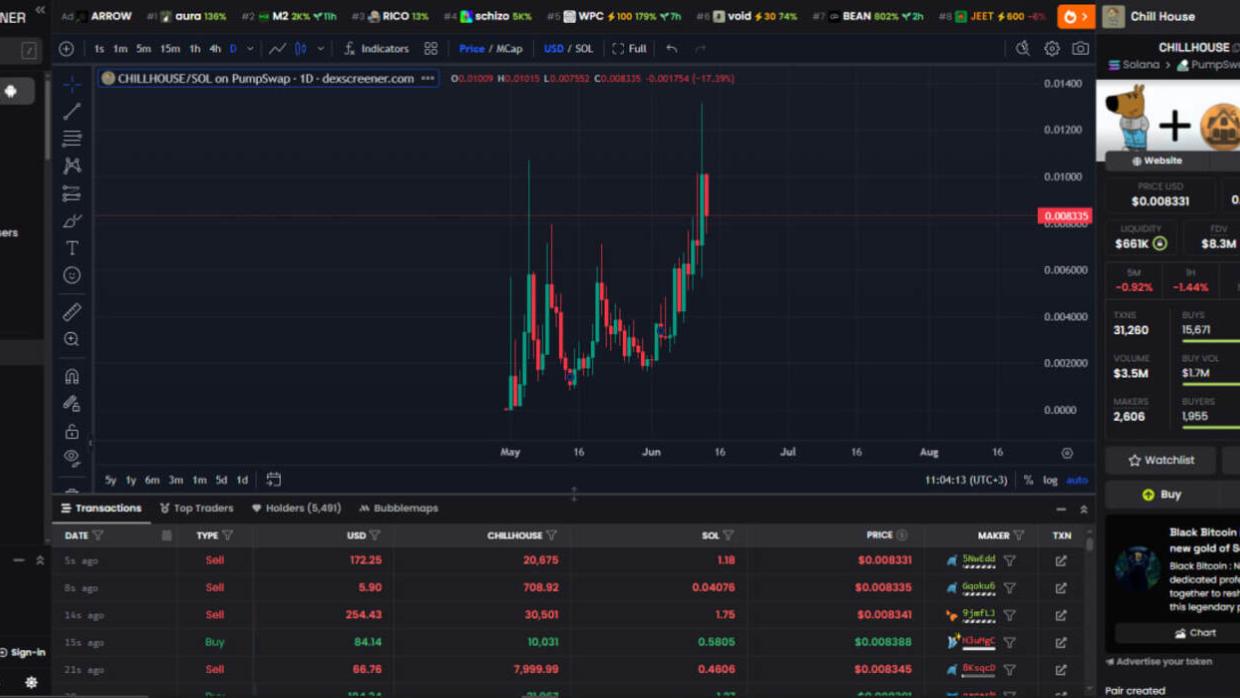Select the trend line drawing tool
Viewport: 1240px width, 698px height.
[72, 111]
